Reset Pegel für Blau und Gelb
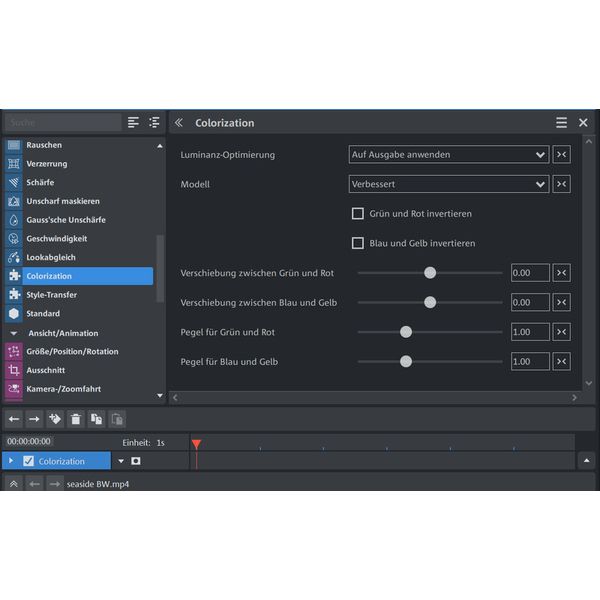The image size is (600, 600). pyautogui.click(x=561, y=362)
